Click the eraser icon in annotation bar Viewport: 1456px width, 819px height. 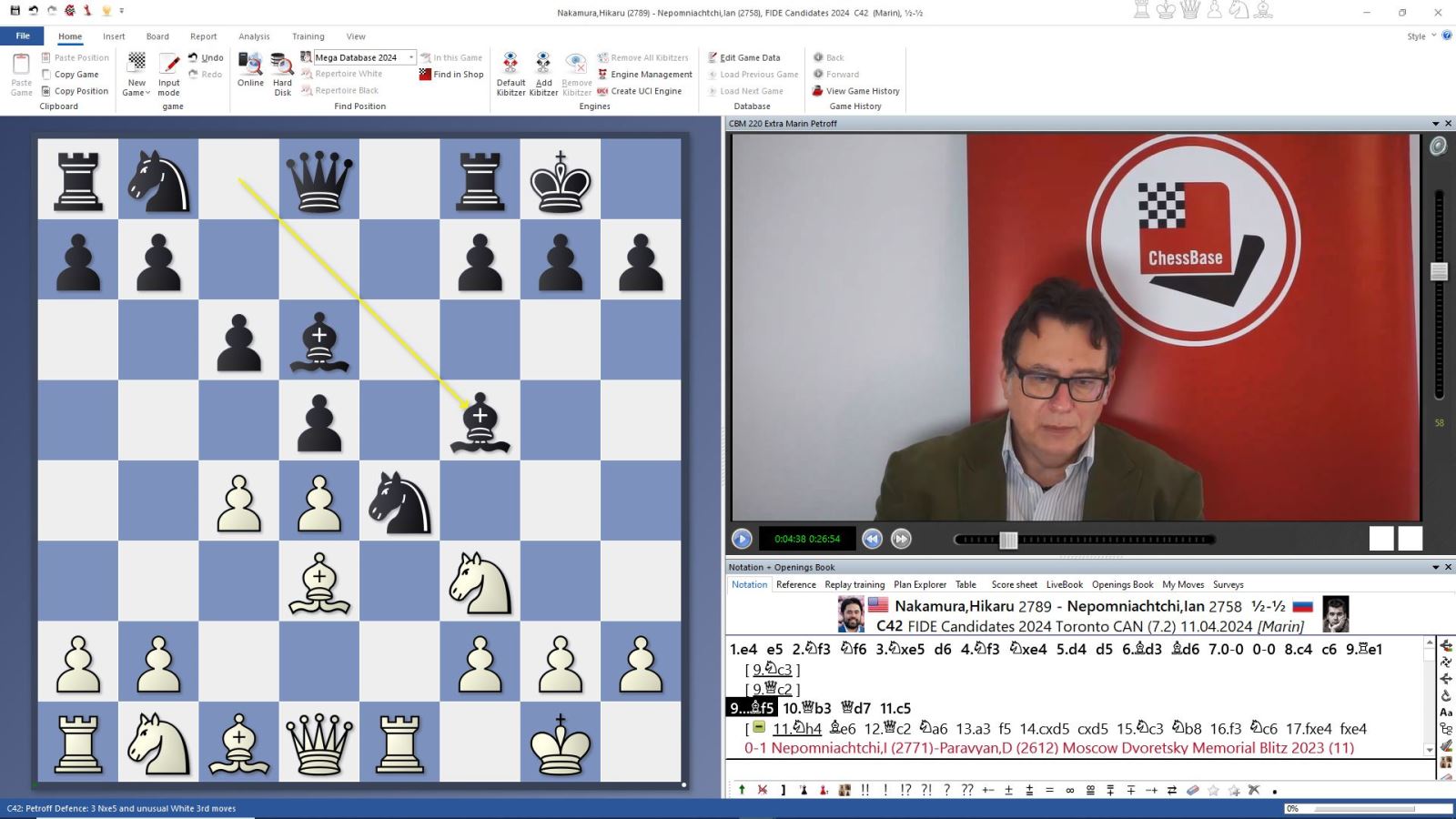click(1193, 790)
